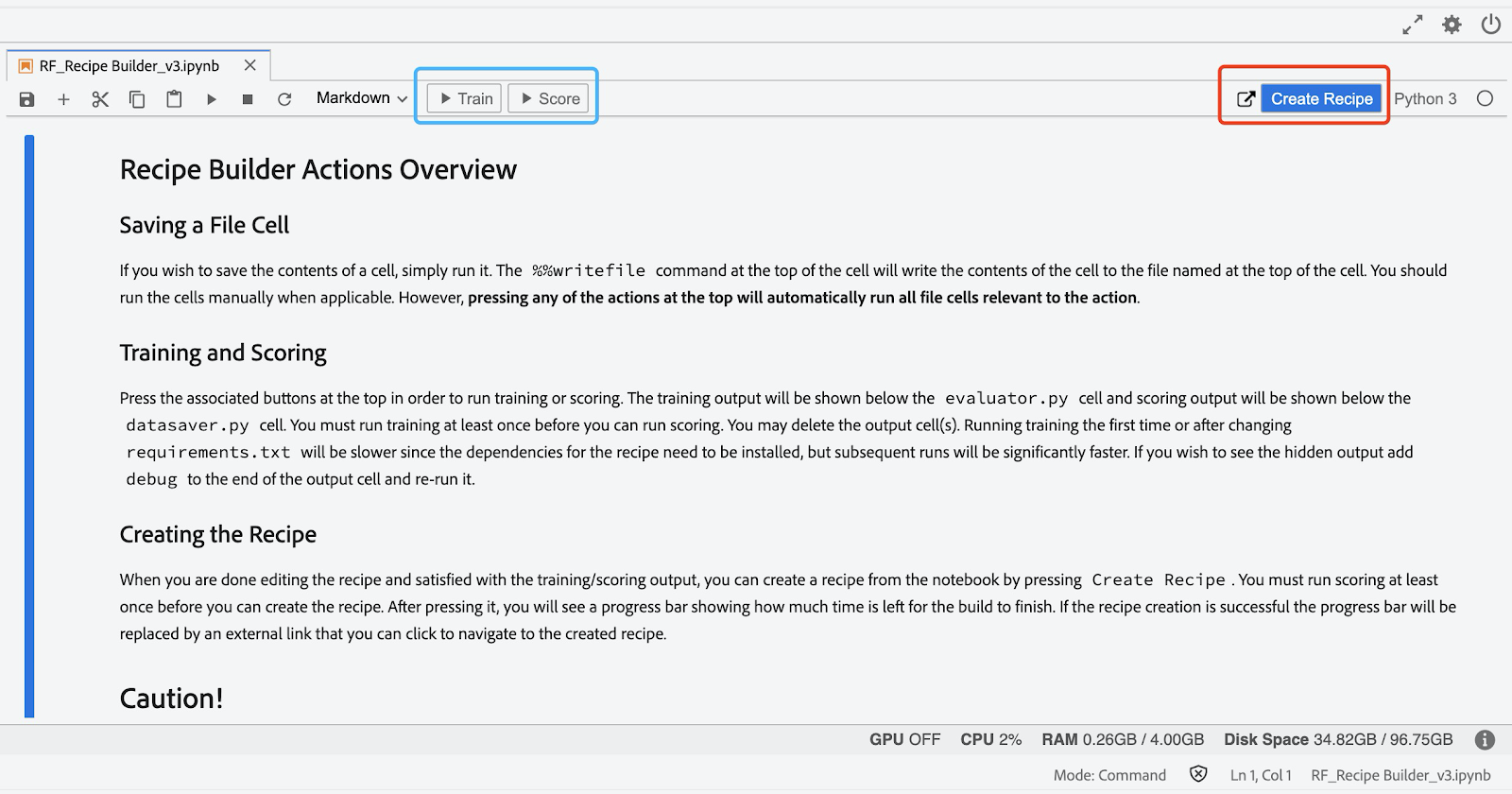
Task: Click the CPU 2% usage readout
Action: (x=990, y=739)
